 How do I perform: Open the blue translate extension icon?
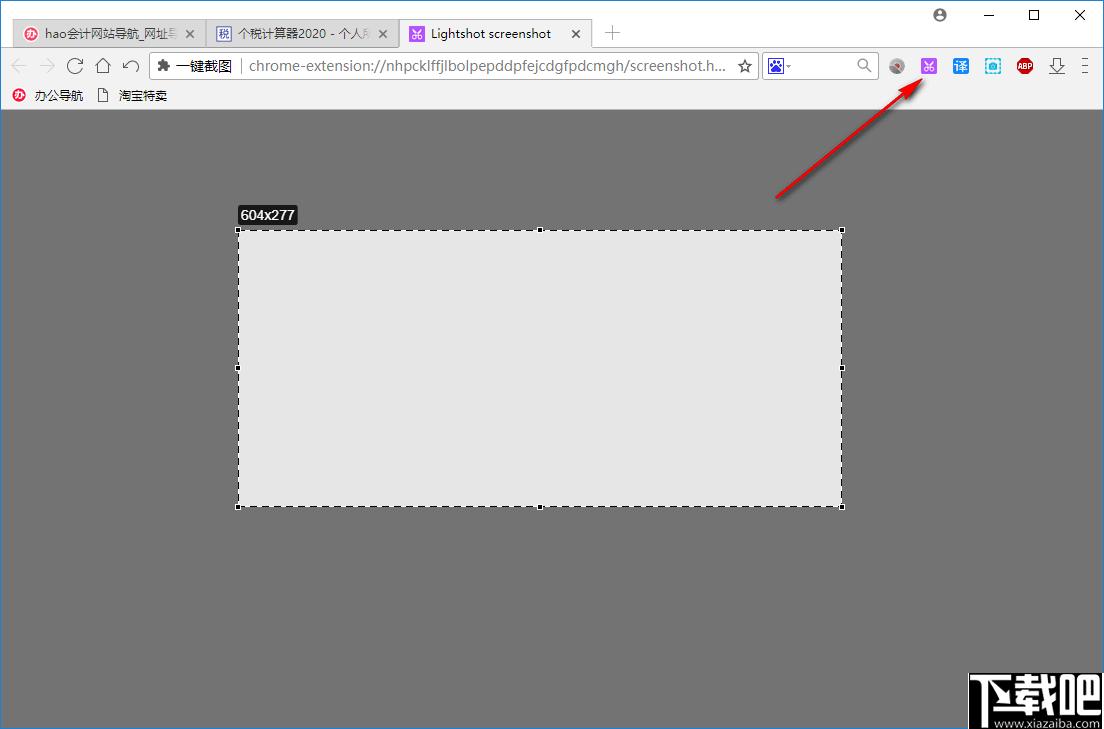pos(960,66)
